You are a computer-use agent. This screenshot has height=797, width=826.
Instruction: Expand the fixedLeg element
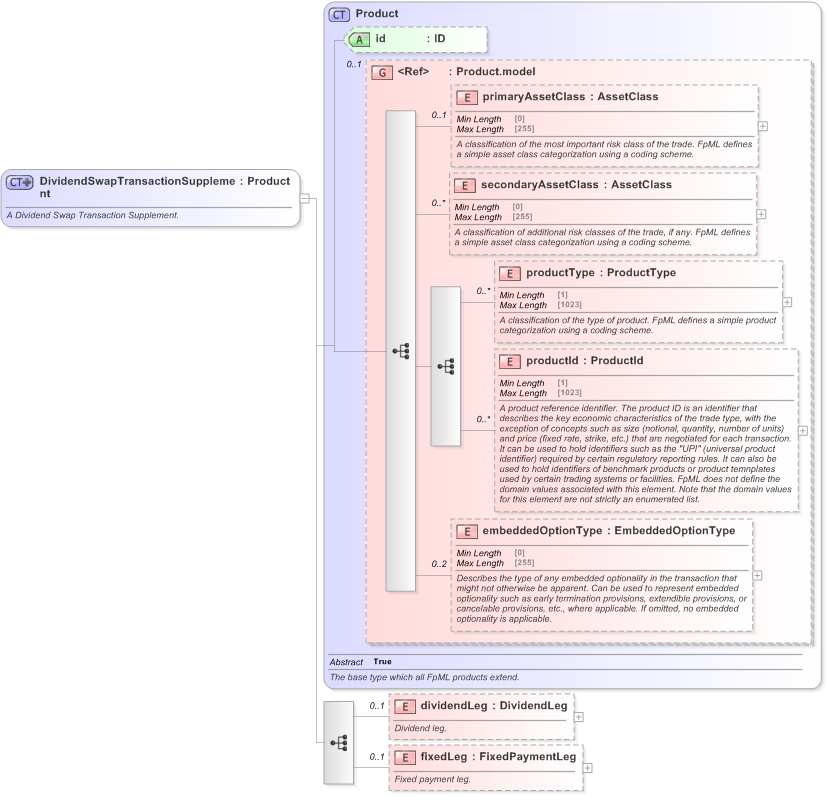click(587, 768)
